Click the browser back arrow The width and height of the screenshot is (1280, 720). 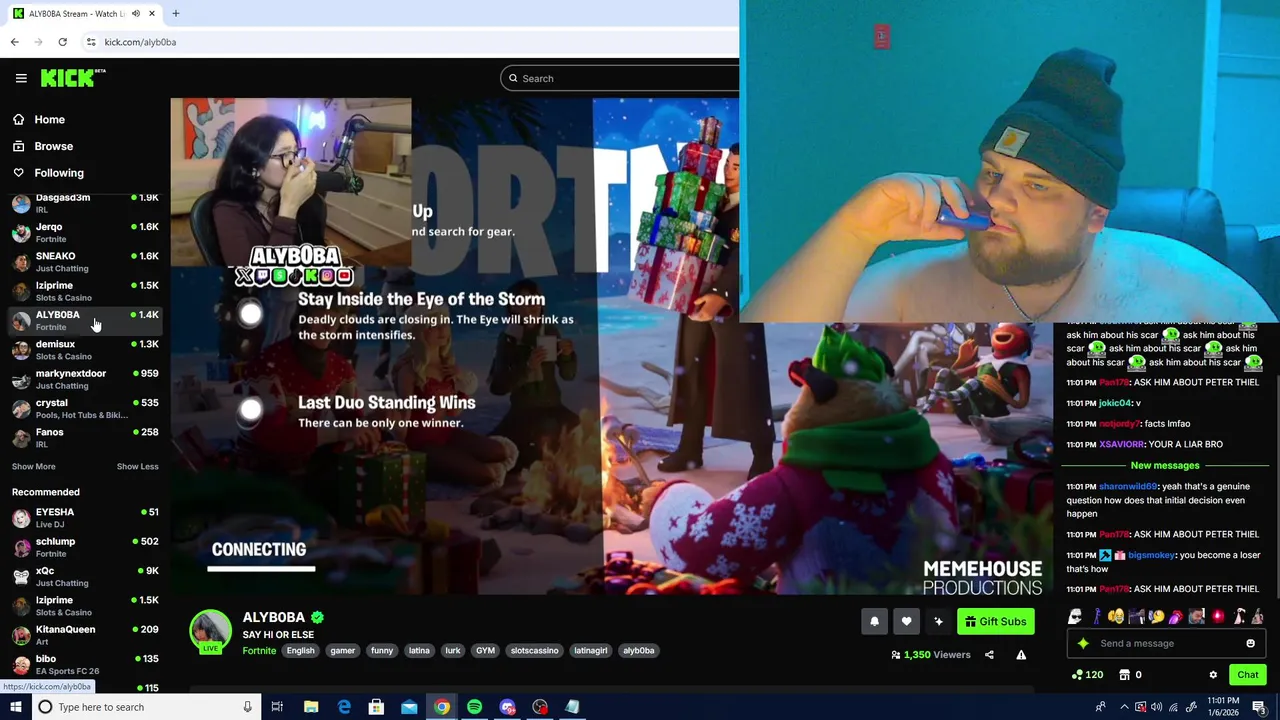tap(14, 42)
